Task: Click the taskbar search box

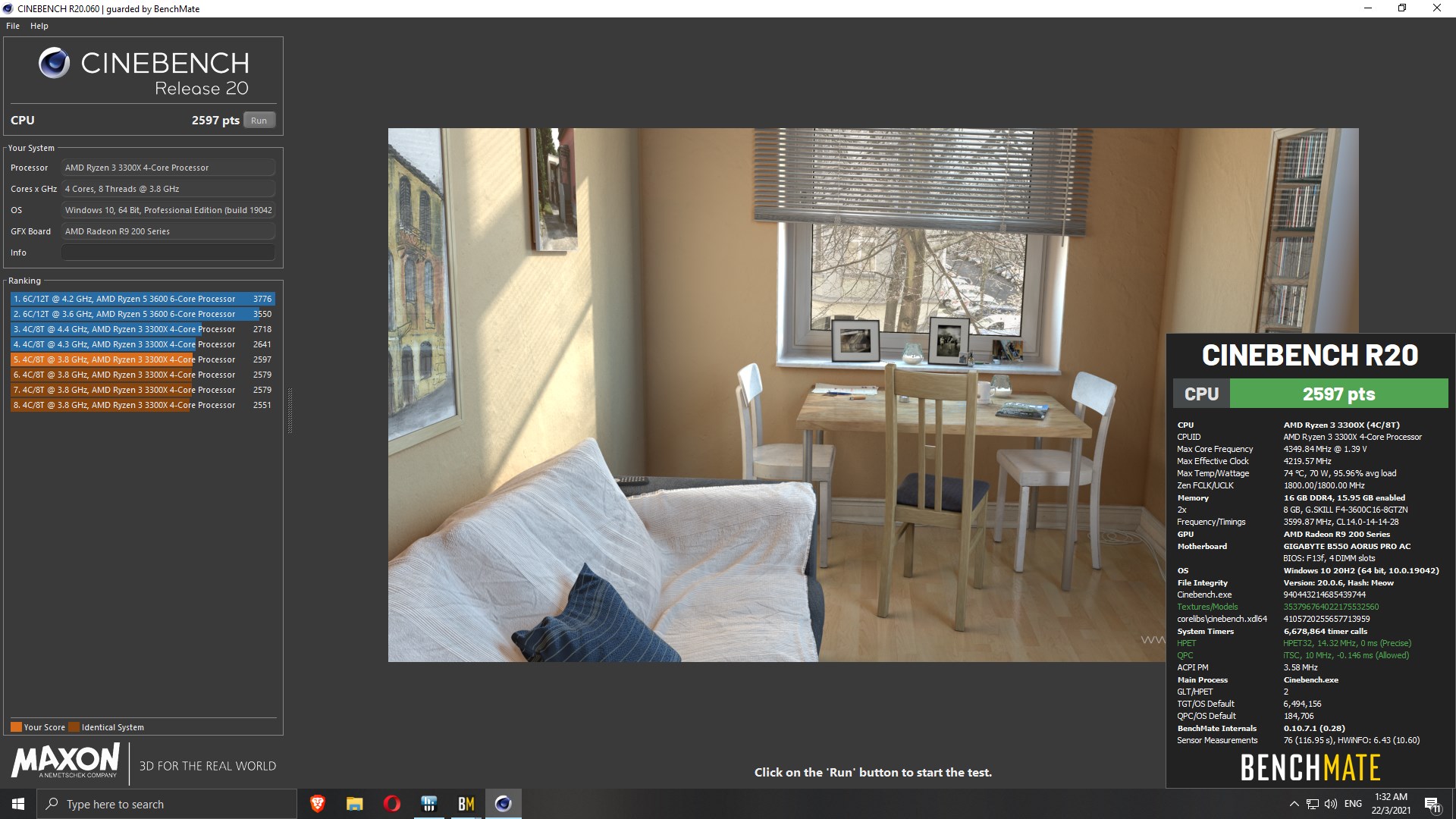Action: pyautogui.click(x=167, y=804)
